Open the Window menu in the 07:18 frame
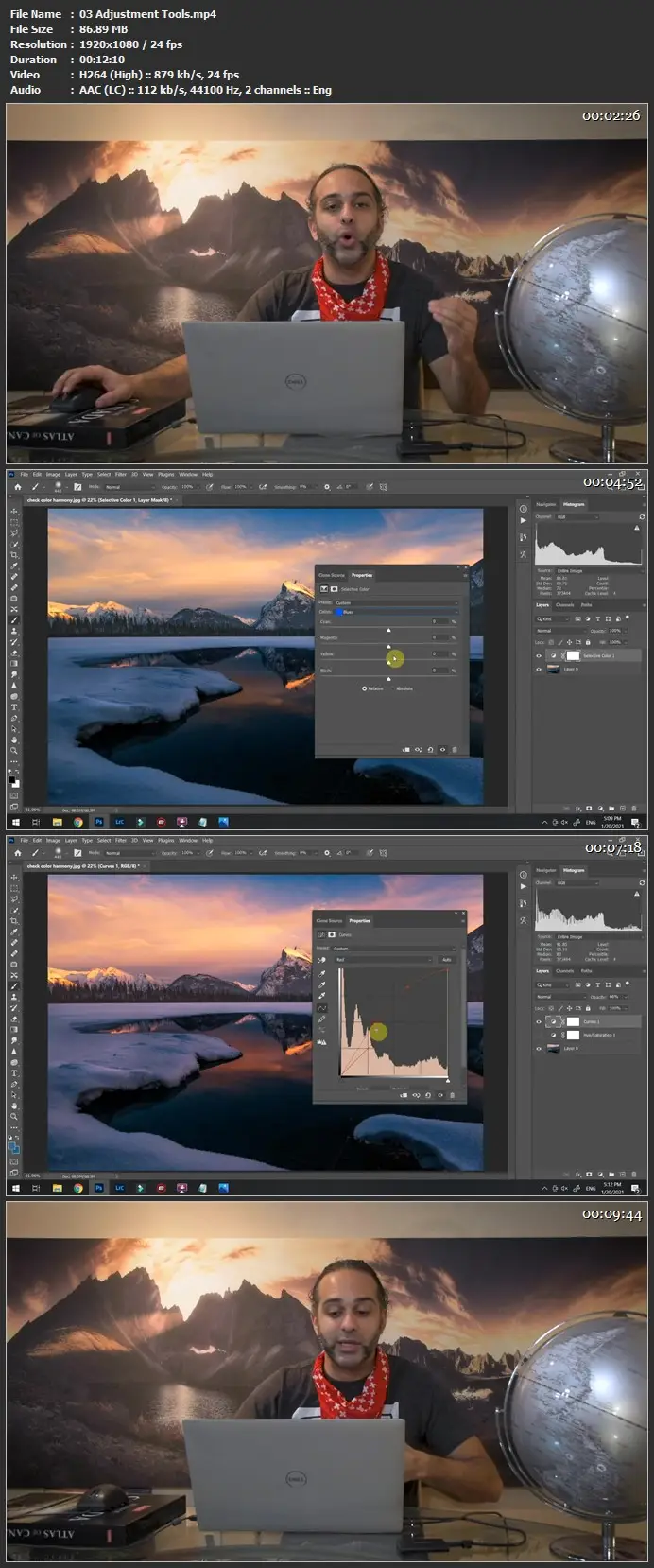 pos(188,840)
